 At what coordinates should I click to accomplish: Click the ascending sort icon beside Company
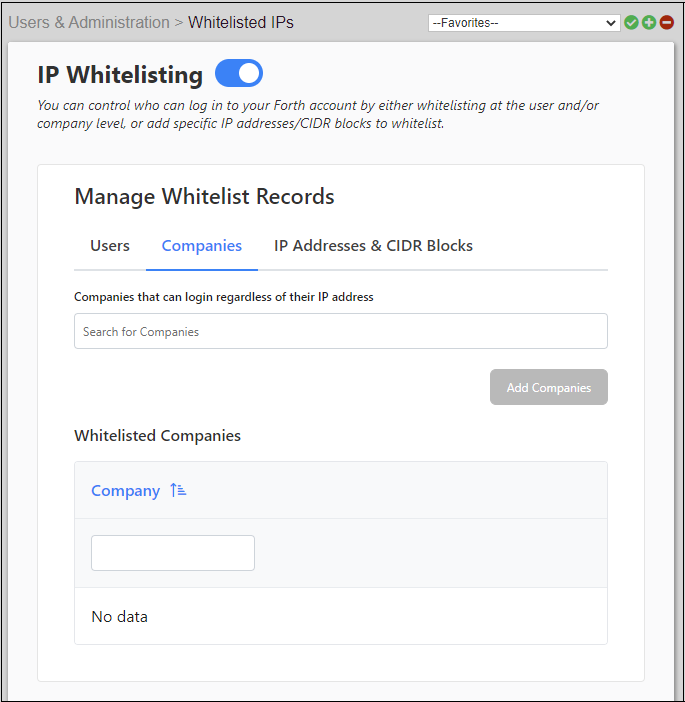[178, 490]
